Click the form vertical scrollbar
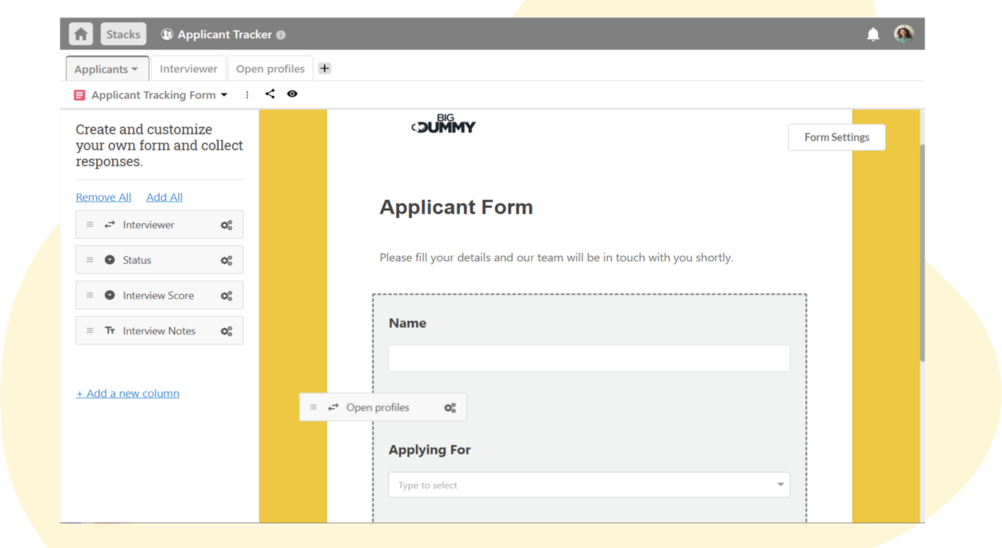1002x548 pixels. [x=922, y=252]
